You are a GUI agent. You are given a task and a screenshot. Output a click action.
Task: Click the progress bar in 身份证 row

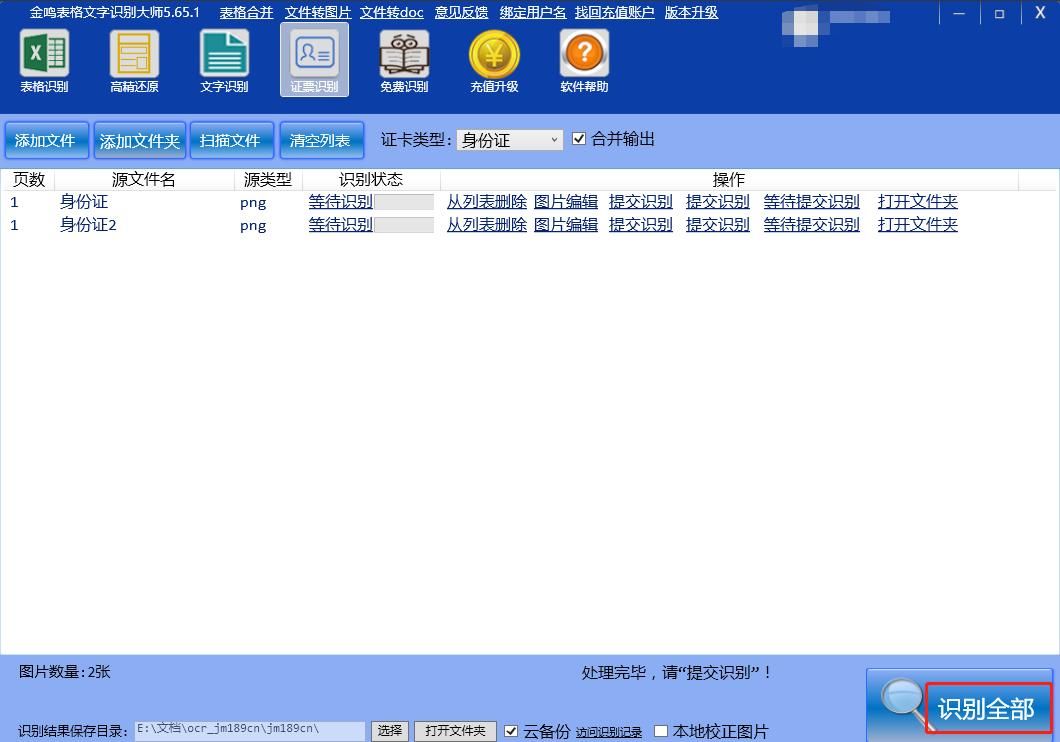pyautogui.click(x=404, y=202)
